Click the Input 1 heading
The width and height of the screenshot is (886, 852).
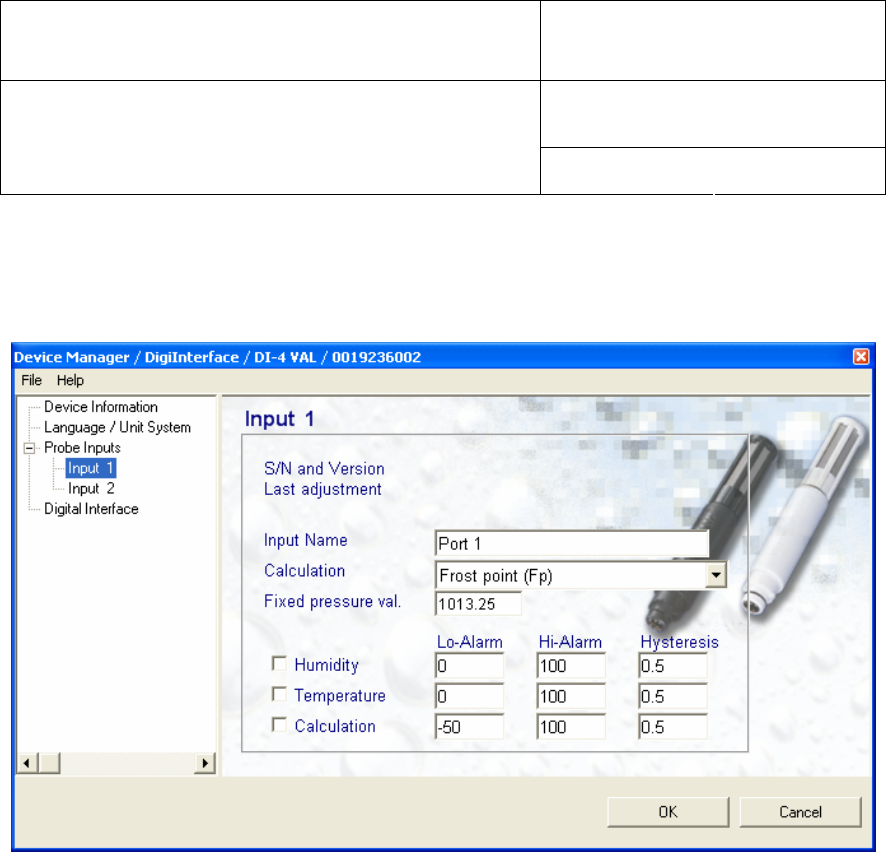point(279,419)
